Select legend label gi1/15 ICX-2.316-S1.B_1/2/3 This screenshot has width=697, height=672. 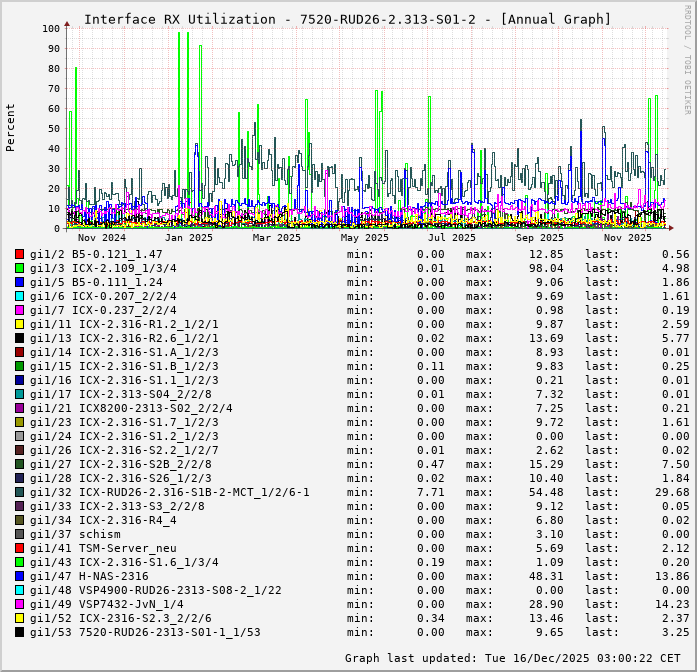[x=124, y=366]
